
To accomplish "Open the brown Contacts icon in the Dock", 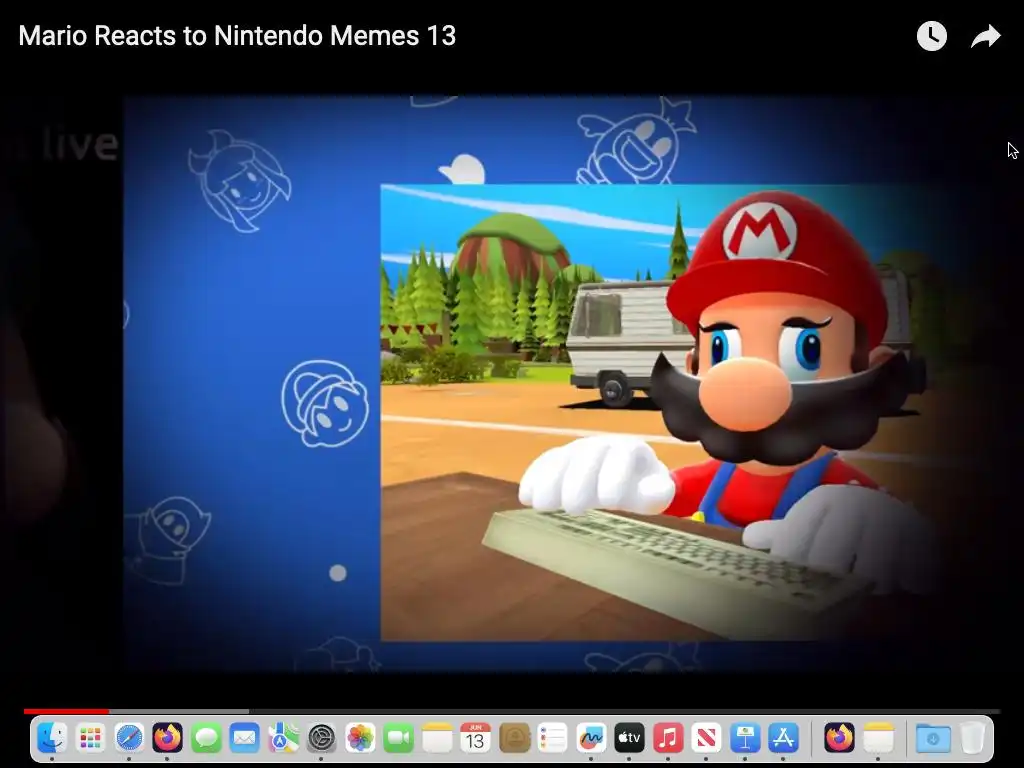I will [514, 738].
